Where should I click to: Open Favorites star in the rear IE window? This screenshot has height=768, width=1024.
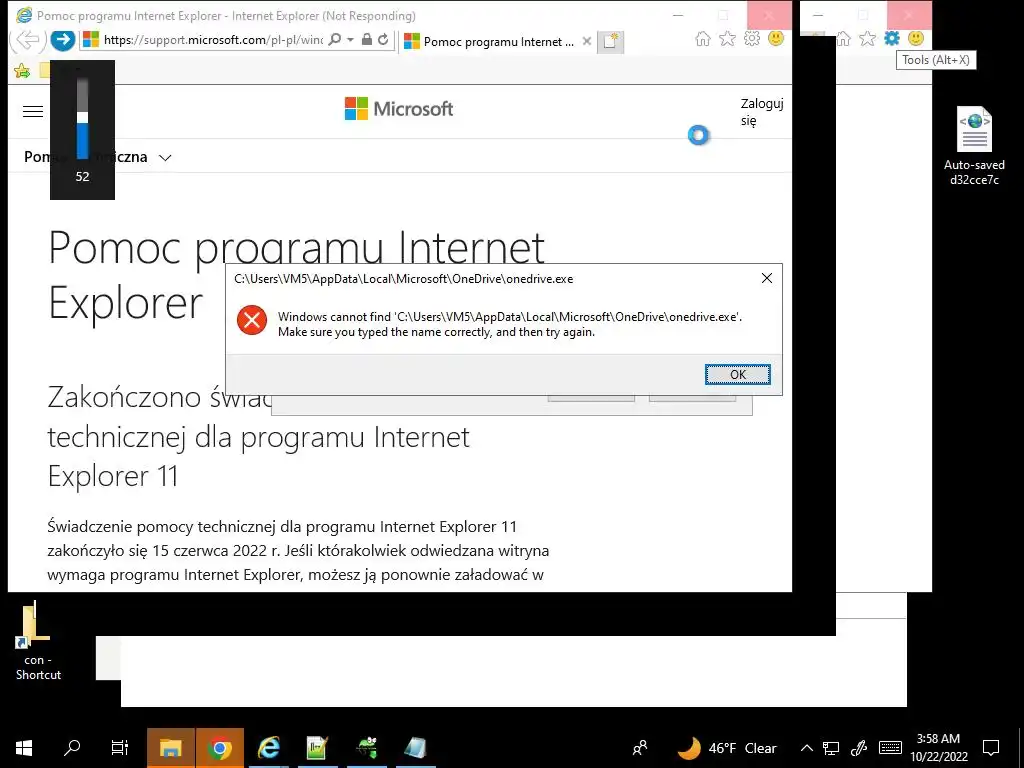(867, 39)
